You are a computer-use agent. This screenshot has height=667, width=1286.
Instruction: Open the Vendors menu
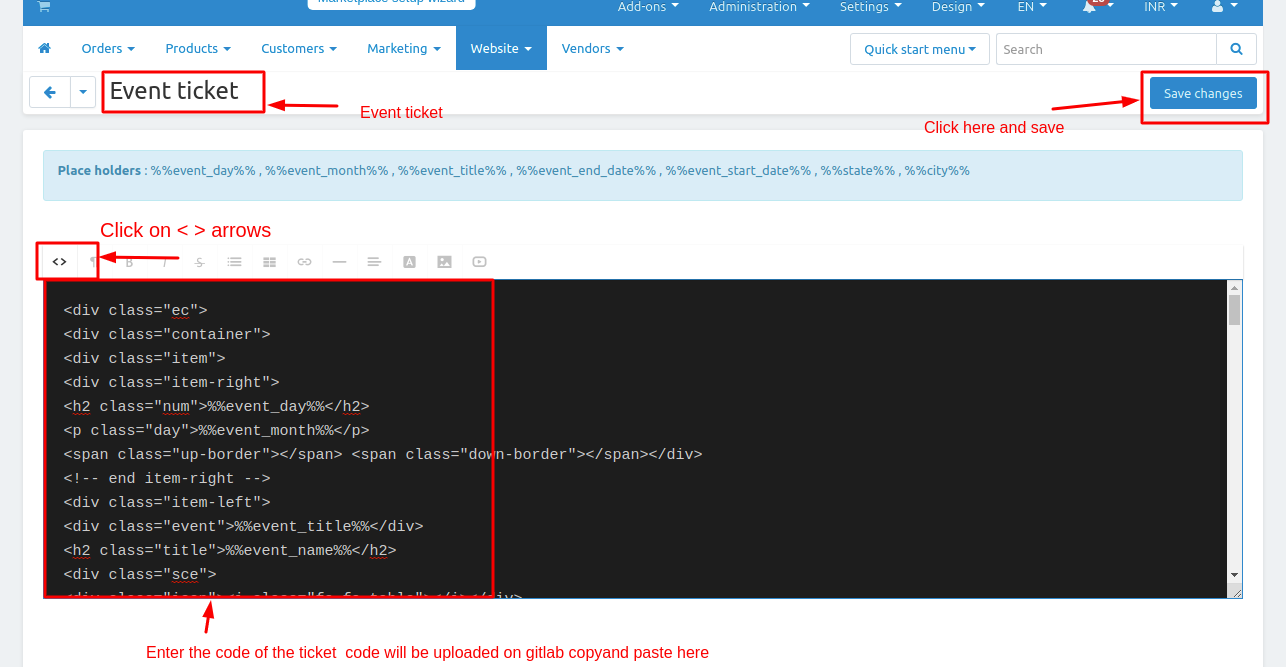[x=592, y=49]
